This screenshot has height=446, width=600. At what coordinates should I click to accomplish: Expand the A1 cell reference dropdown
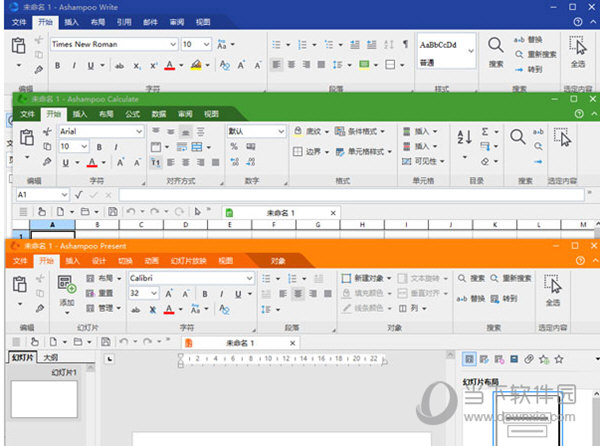tap(63, 195)
